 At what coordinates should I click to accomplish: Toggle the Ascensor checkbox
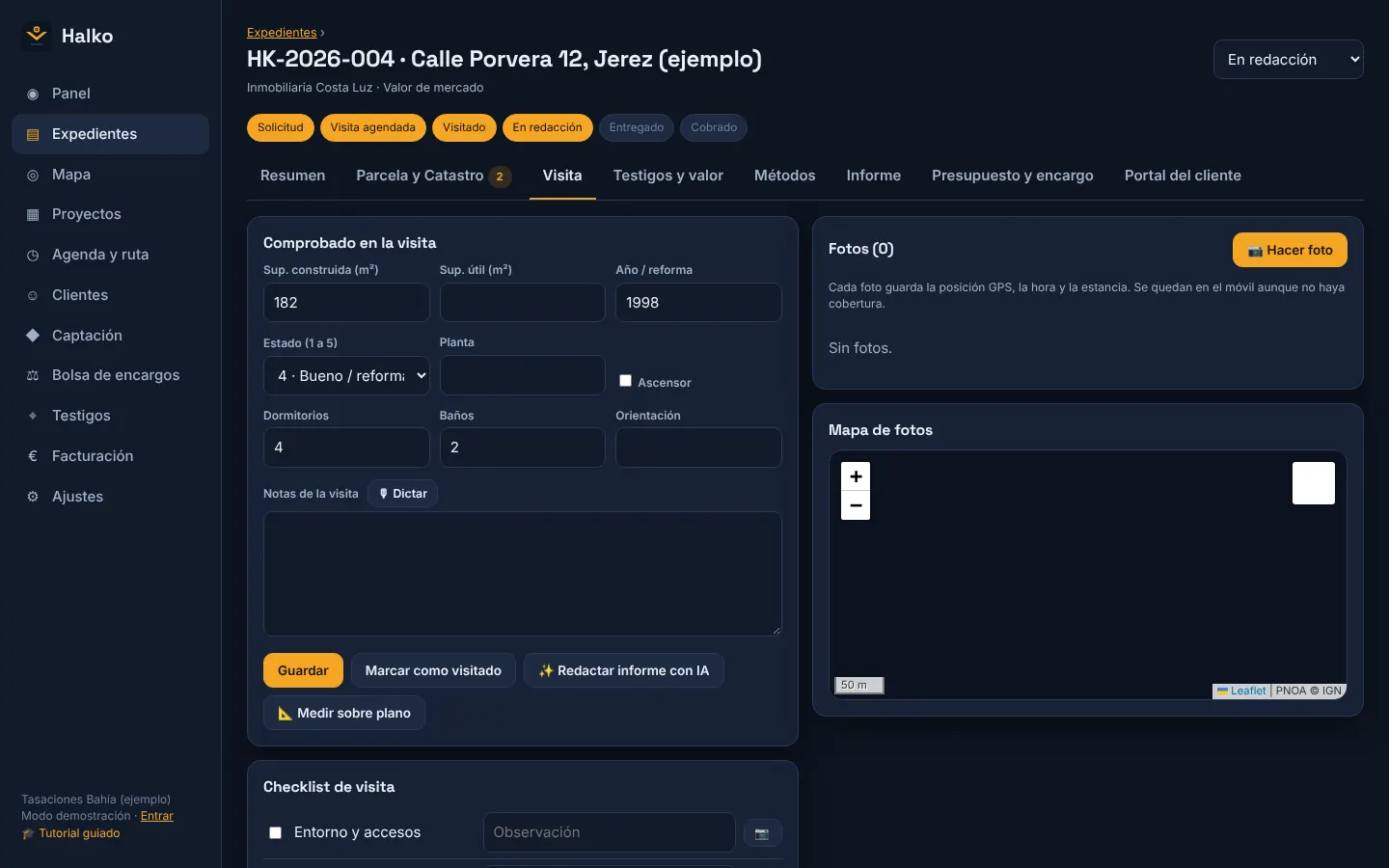coord(625,381)
